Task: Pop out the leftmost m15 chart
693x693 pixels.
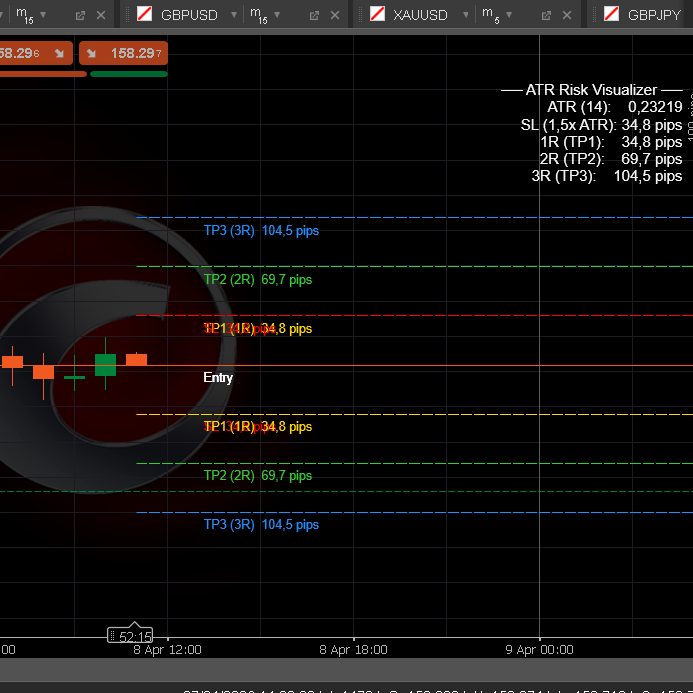Action: click(x=81, y=15)
